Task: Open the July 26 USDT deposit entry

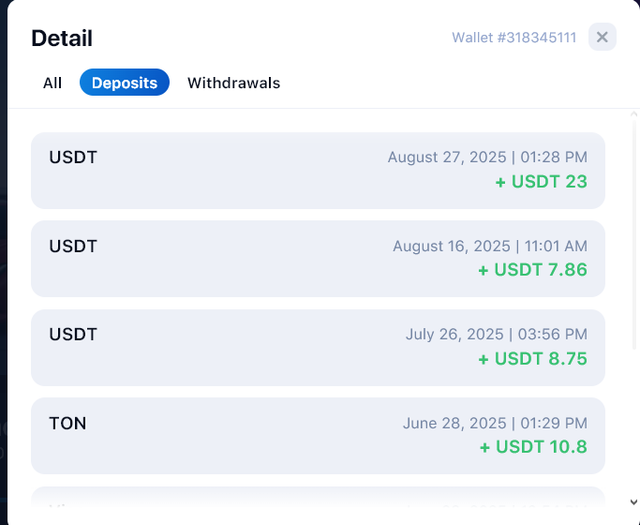Action: [x=318, y=348]
